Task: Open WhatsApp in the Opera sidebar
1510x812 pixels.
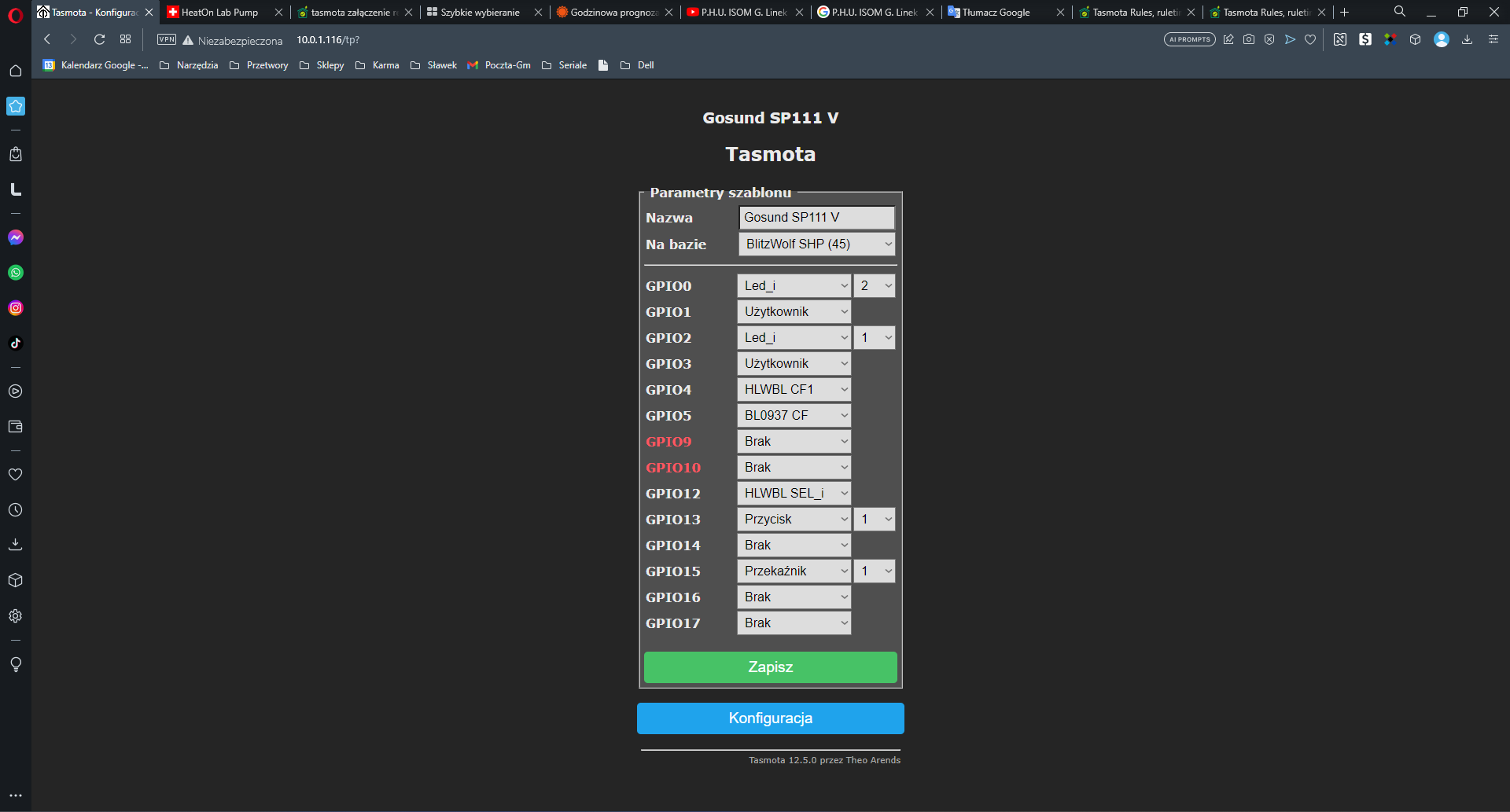Action: coord(16,273)
